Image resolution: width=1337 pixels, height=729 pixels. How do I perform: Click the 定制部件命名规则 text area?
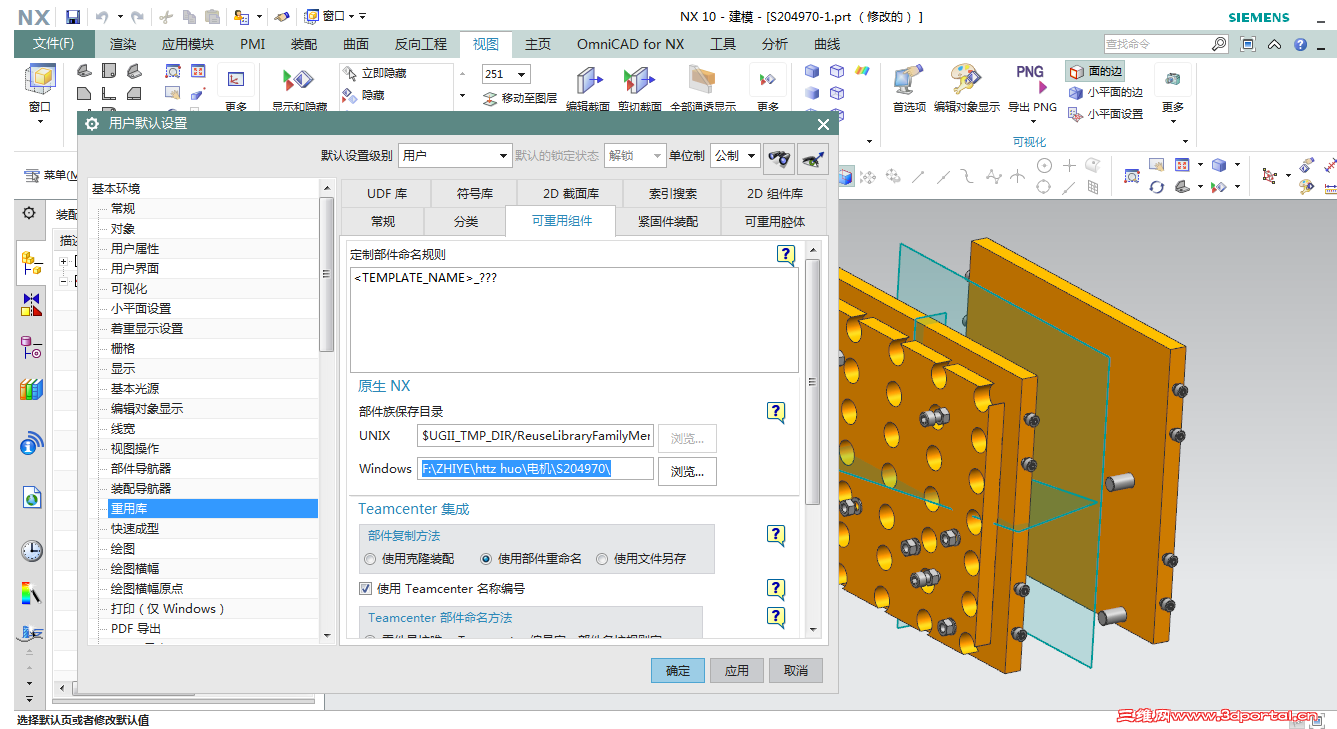pyautogui.click(x=575, y=319)
